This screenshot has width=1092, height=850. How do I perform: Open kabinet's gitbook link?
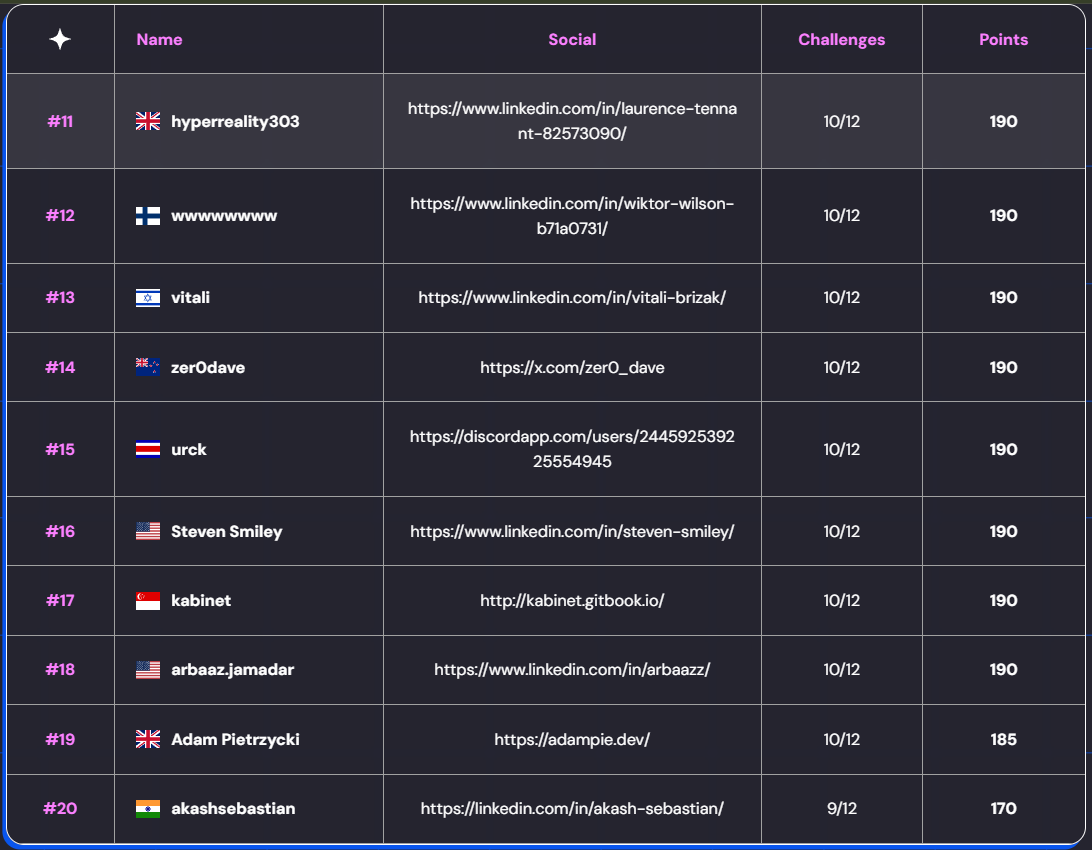pos(572,600)
